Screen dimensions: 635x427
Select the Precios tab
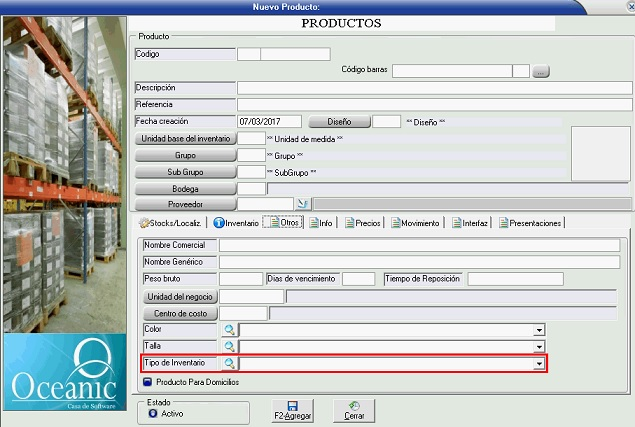362,223
